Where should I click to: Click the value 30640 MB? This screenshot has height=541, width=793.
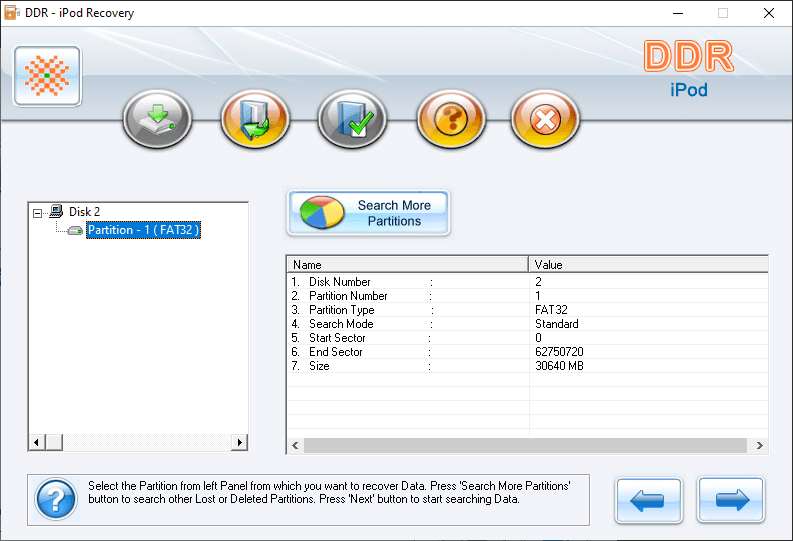pos(559,366)
